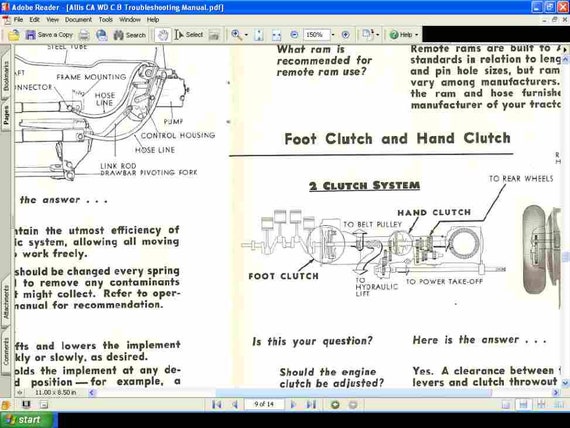Go to the first page
570x428 pixels.
click(217, 404)
